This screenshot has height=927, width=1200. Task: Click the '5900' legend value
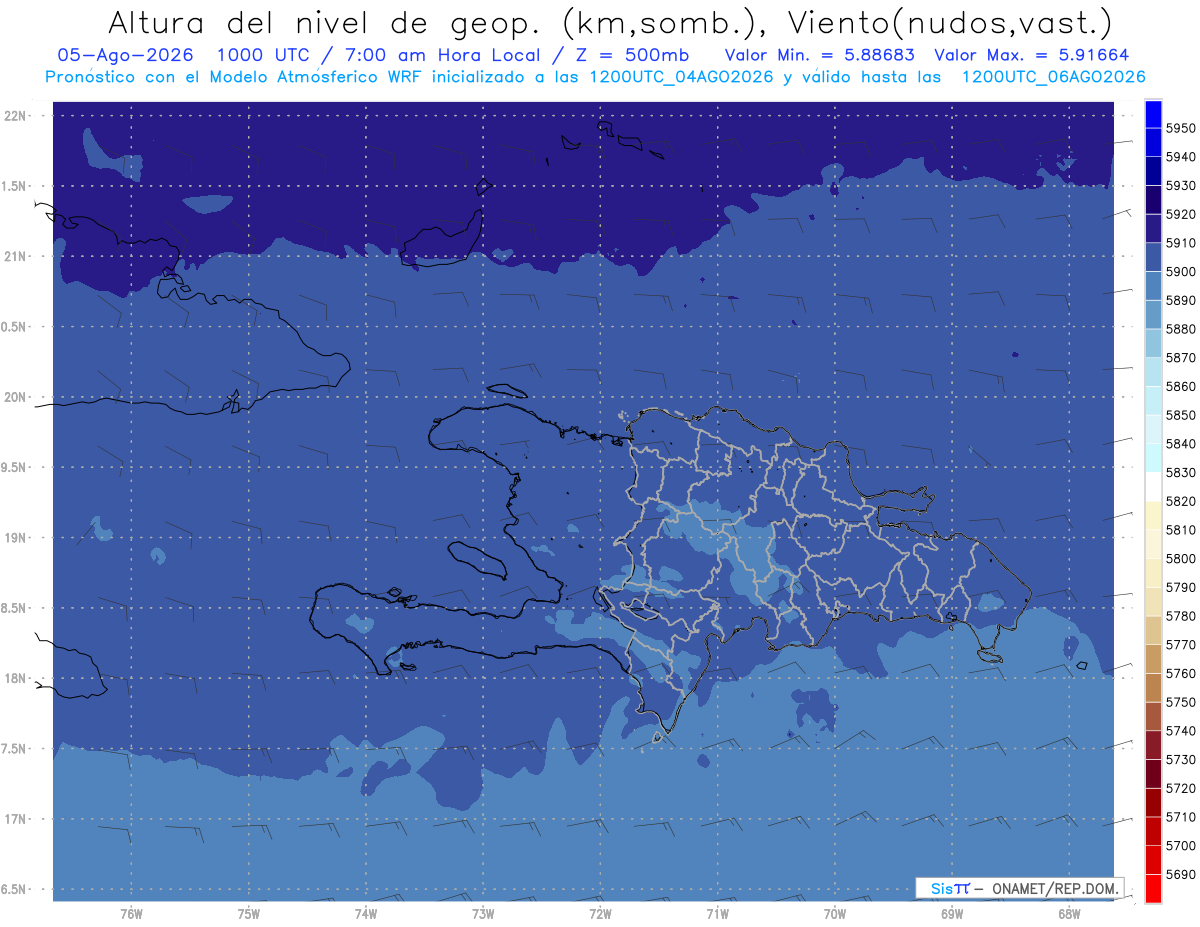click(x=1180, y=272)
